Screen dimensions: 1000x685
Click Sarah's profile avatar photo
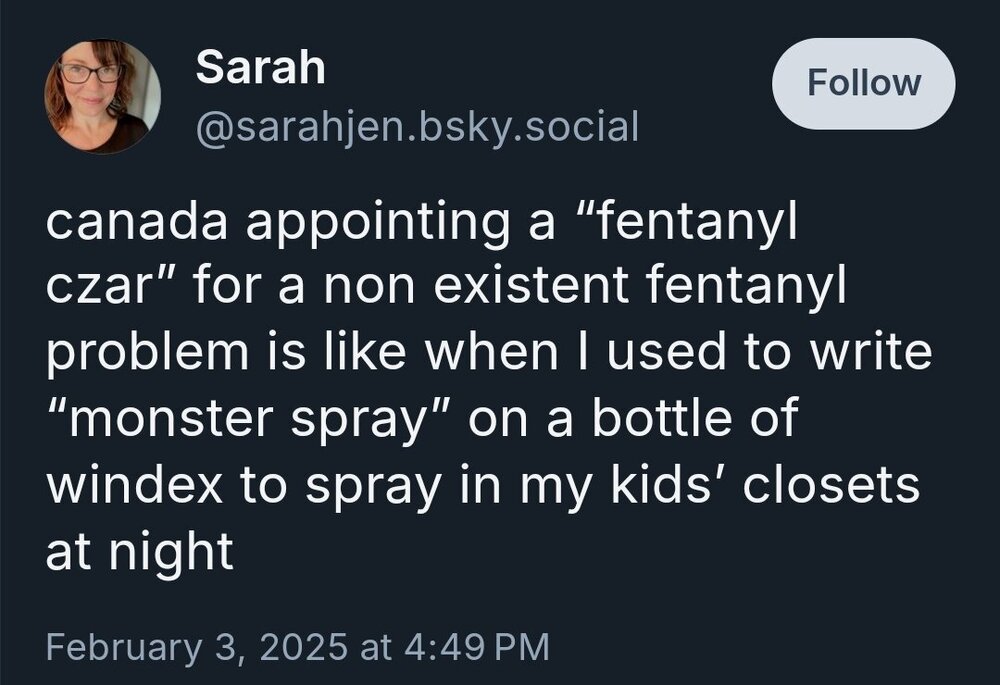(102, 97)
